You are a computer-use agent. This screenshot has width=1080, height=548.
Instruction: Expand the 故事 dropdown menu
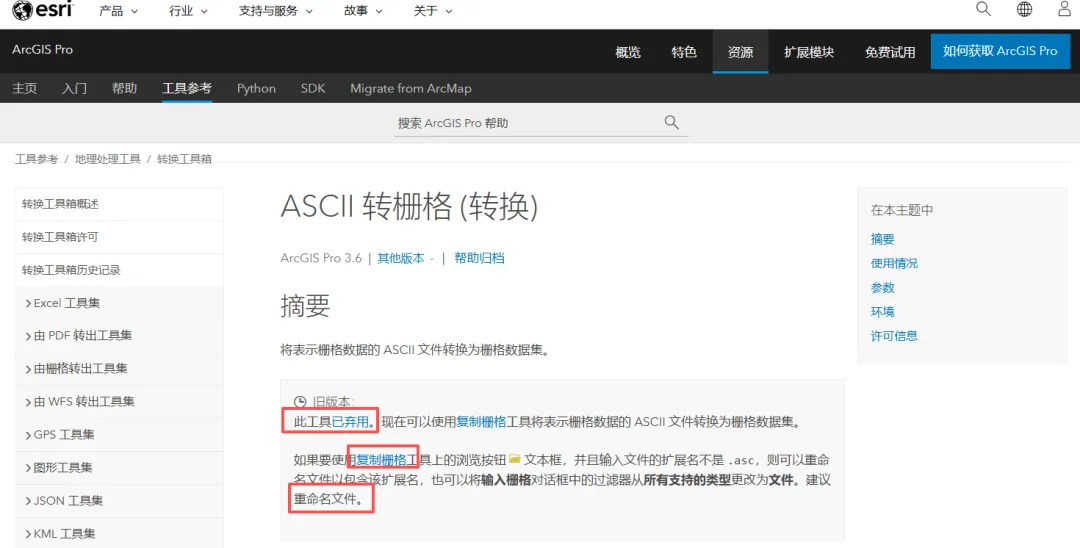click(x=363, y=11)
